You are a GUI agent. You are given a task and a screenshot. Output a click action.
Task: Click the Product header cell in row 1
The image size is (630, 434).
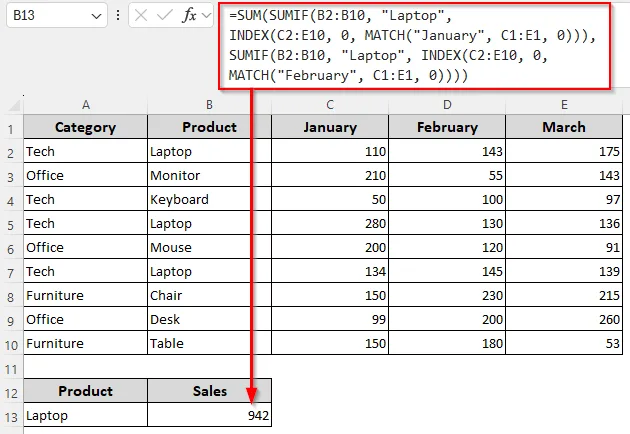coord(209,127)
